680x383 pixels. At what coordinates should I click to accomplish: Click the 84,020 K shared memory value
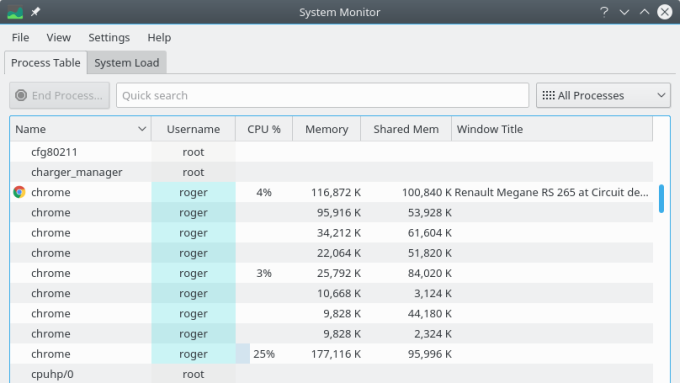click(430, 273)
